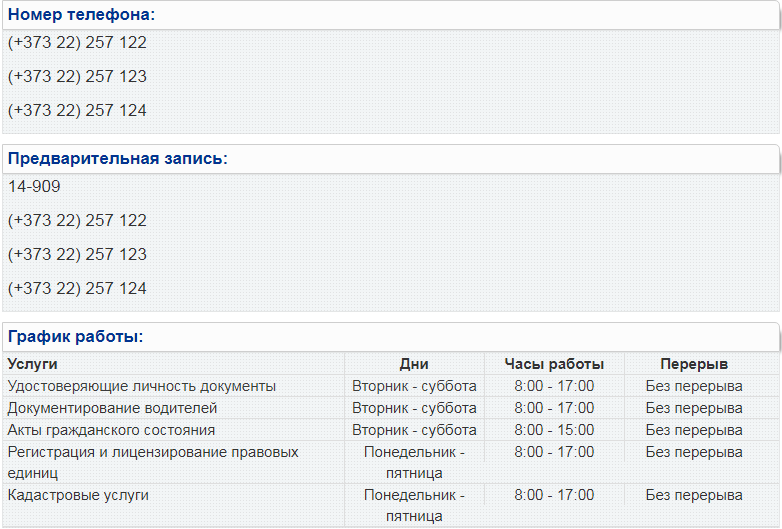Click 257 122 under Предварительная запись
The width and height of the screenshot is (782, 529).
77,220
